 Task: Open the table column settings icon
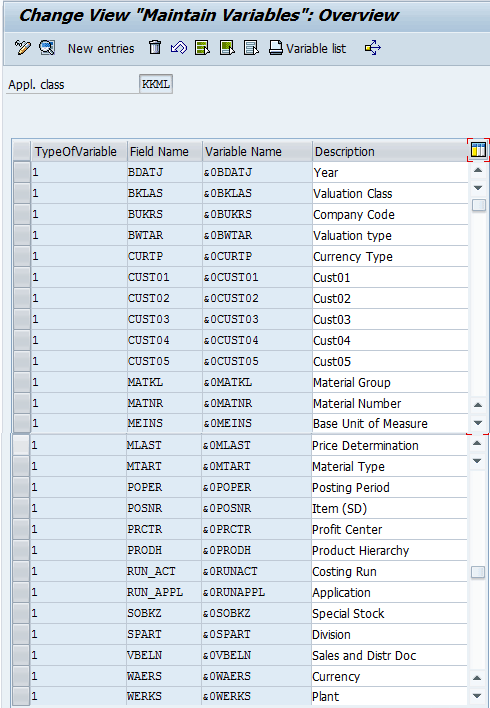click(x=478, y=149)
